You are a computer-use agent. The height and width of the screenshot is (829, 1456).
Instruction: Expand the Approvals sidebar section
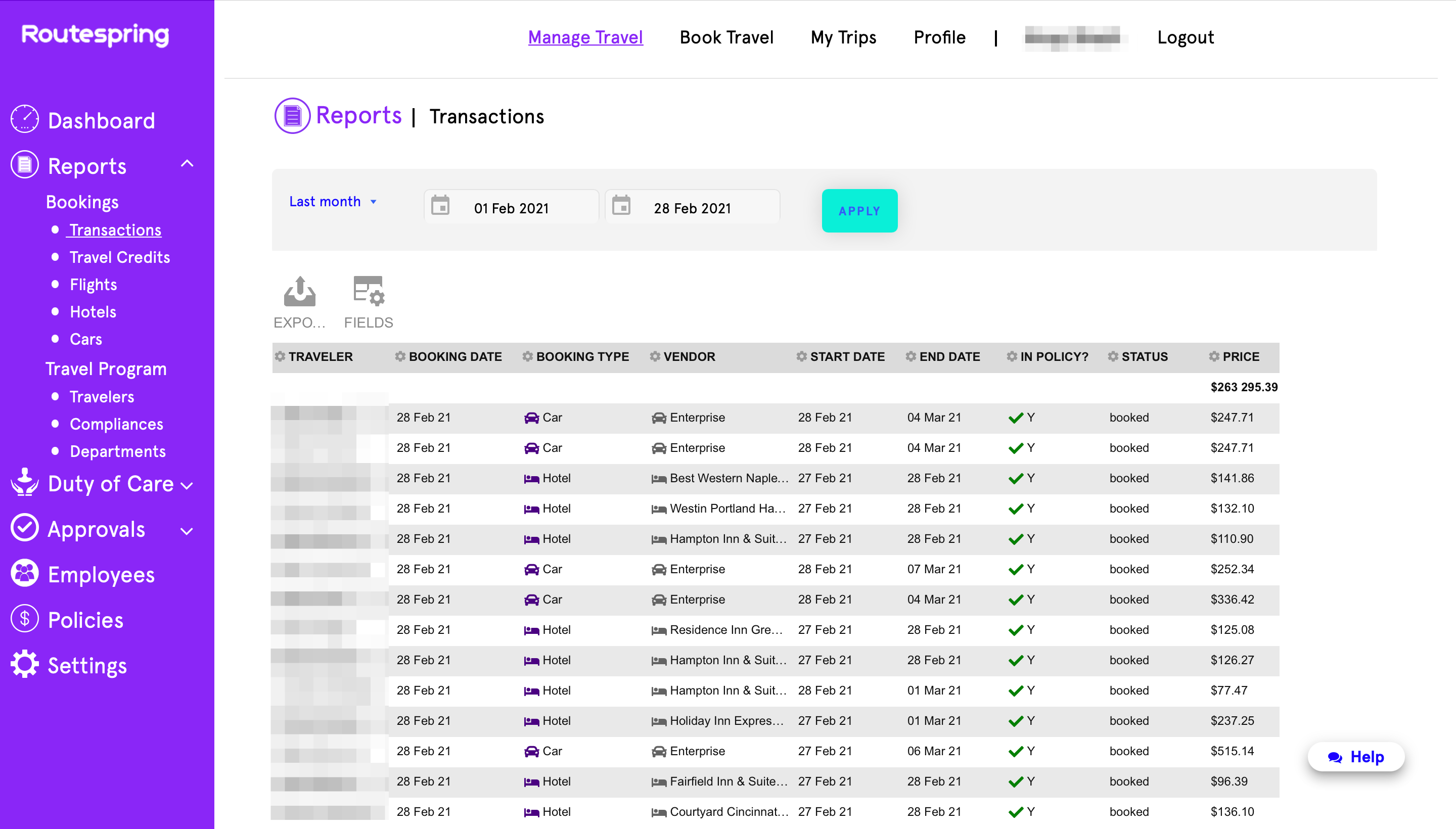click(x=186, y=531)
